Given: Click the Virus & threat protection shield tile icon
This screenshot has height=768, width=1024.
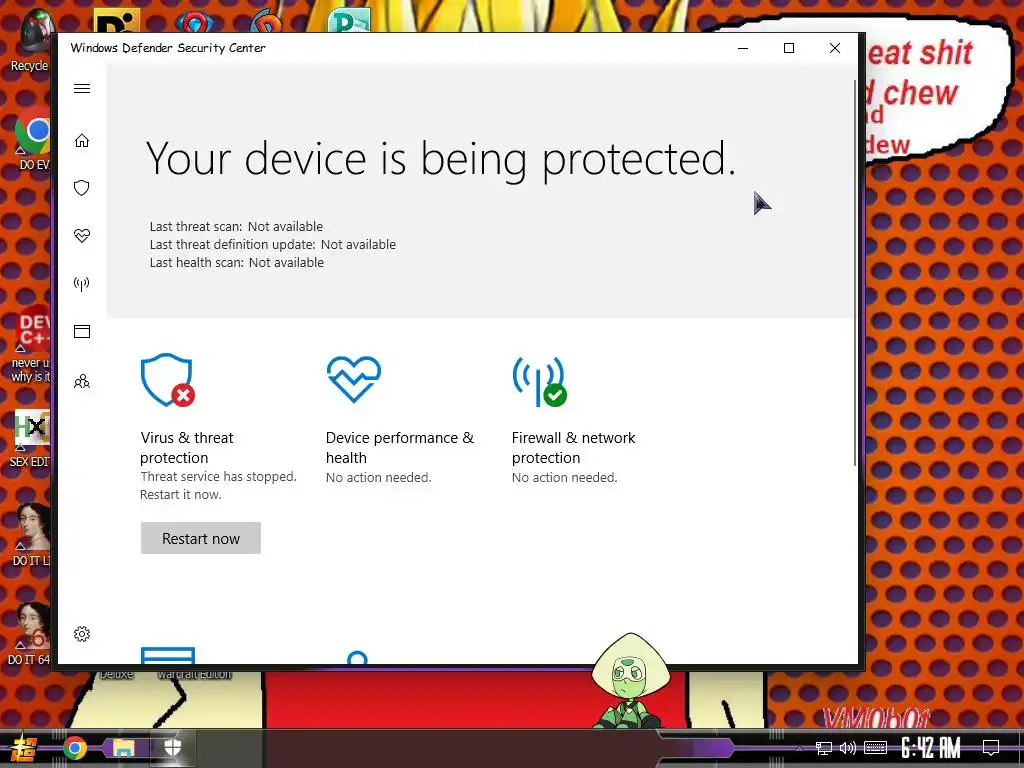Looking at the screenshot, I should pyautogui.click(x=167, y=380).
